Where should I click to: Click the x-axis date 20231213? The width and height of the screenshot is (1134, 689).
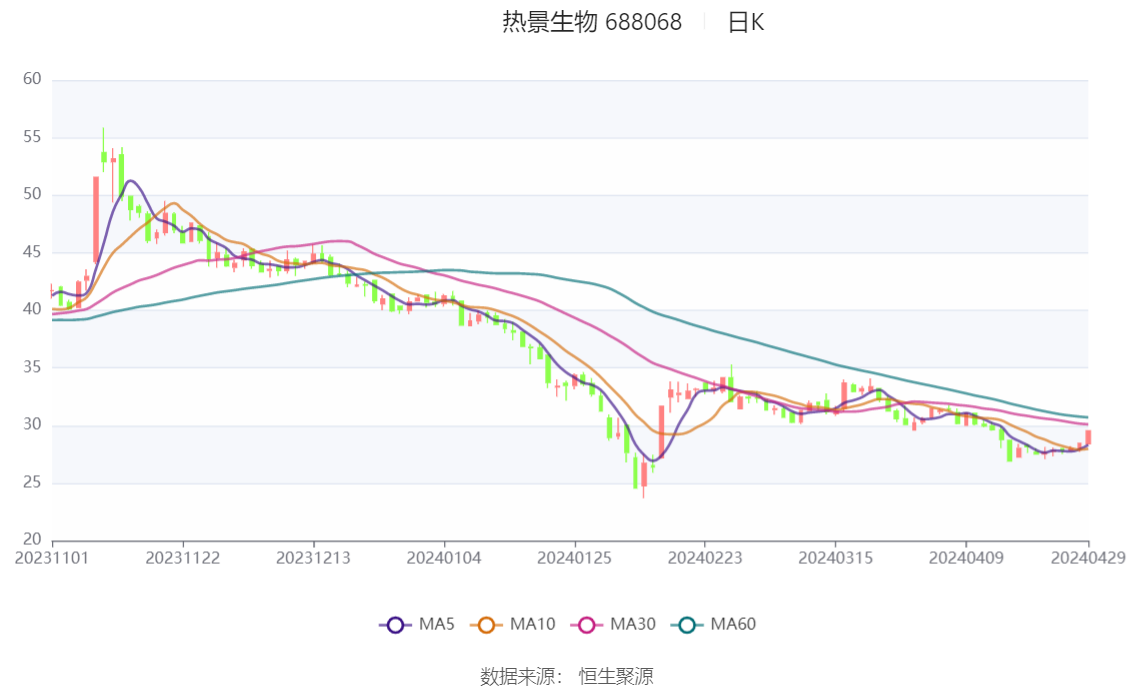coord(313,558)
